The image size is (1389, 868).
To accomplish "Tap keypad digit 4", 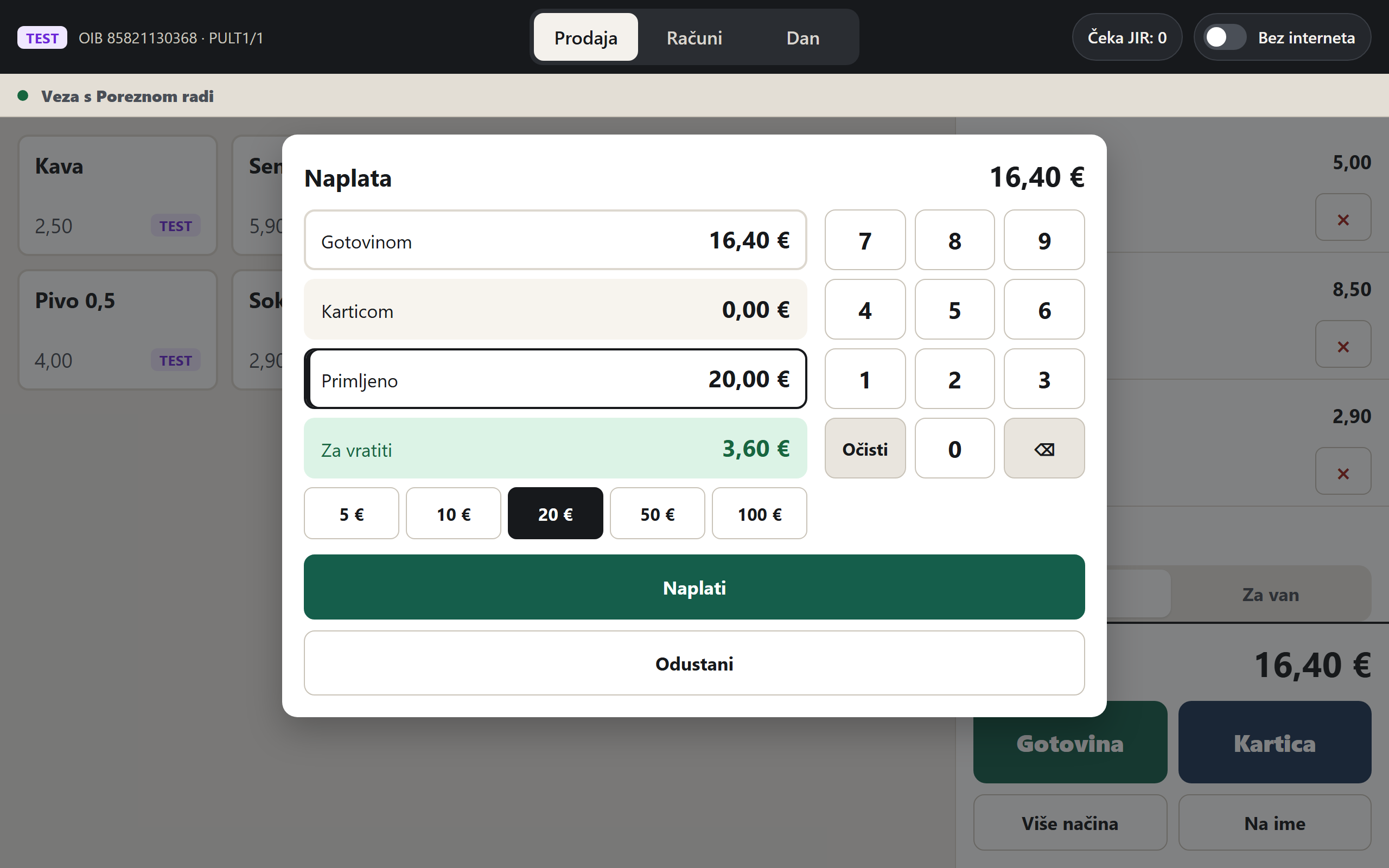I will tap(865, 309).
